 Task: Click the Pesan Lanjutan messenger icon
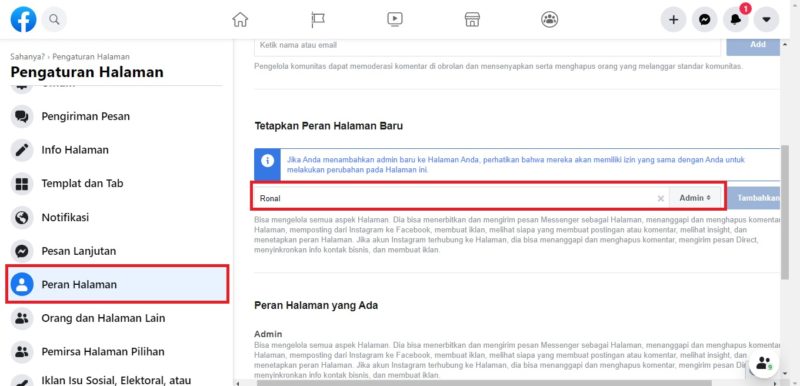(22, 251)
